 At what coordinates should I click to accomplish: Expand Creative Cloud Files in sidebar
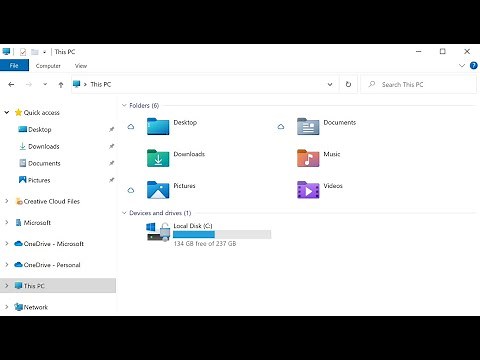click(x=6, y=201)
